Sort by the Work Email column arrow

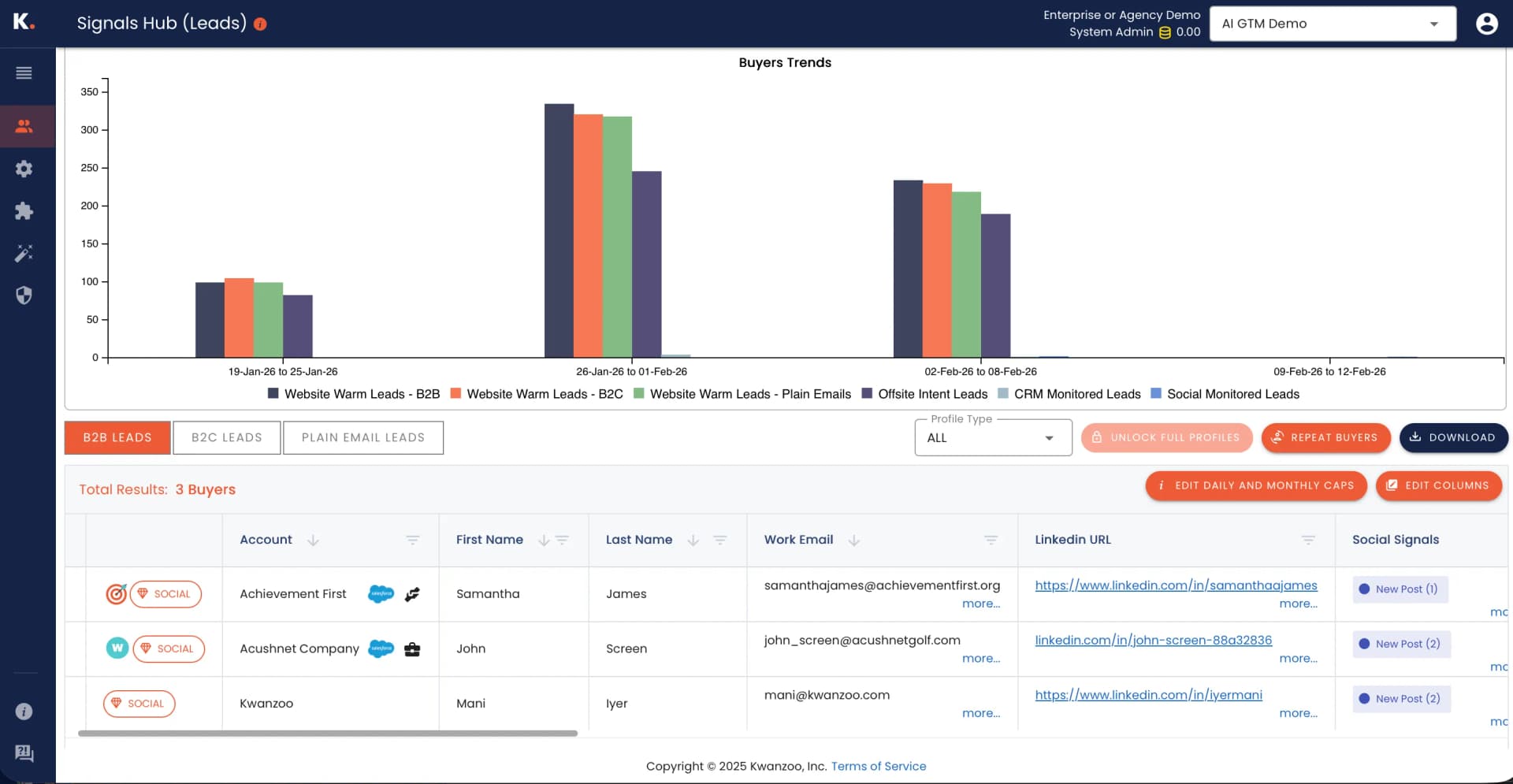pyautogui.click(x=854, y=541)
